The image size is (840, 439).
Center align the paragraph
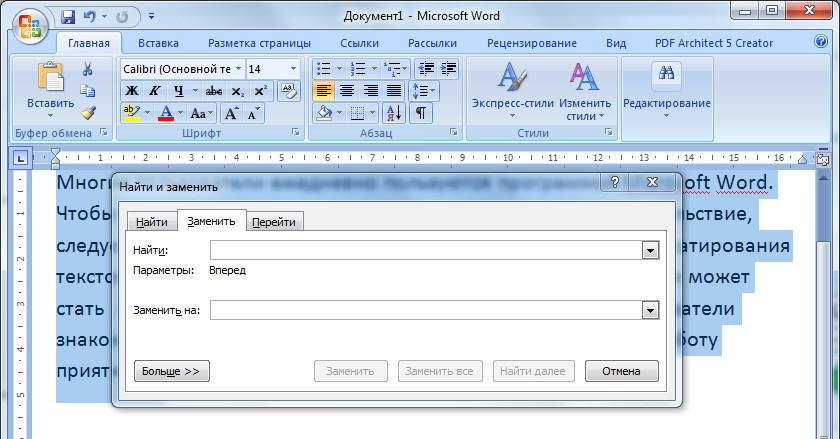[347, 91]
